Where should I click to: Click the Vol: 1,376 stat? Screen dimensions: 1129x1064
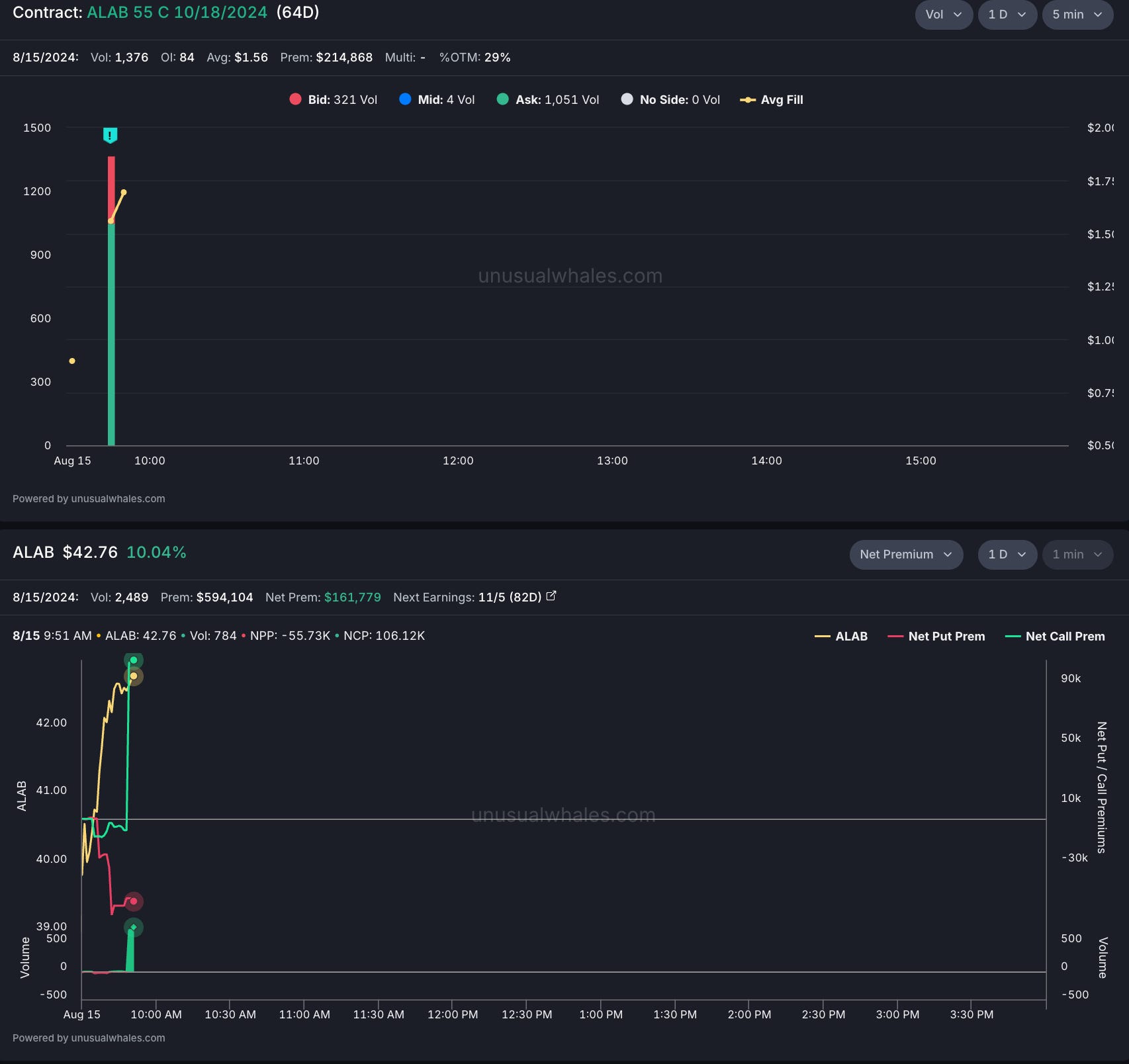tap(119, 58)
